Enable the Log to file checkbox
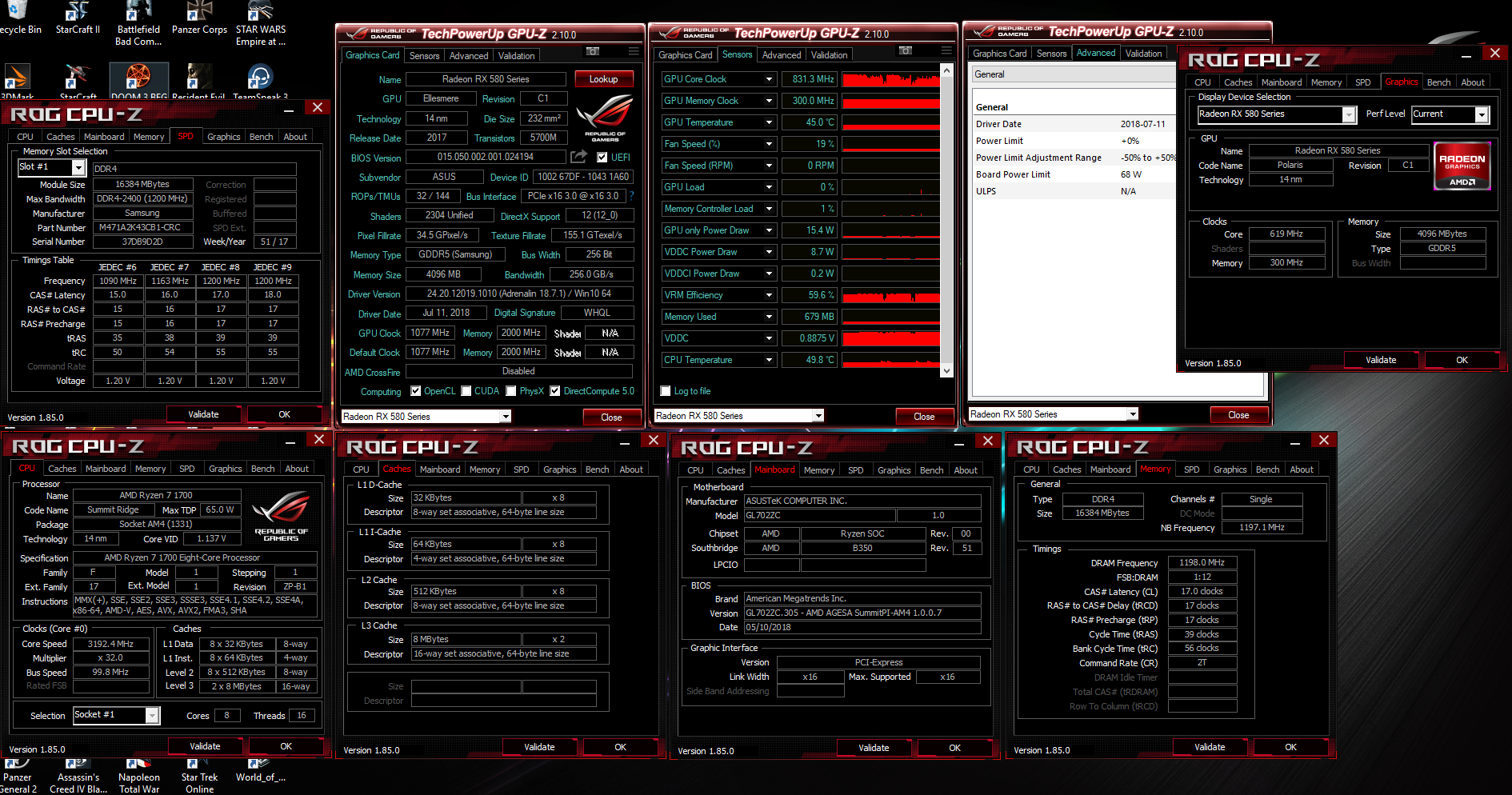The height and width of the screenshot is (795, 1512). pos(666,391)
